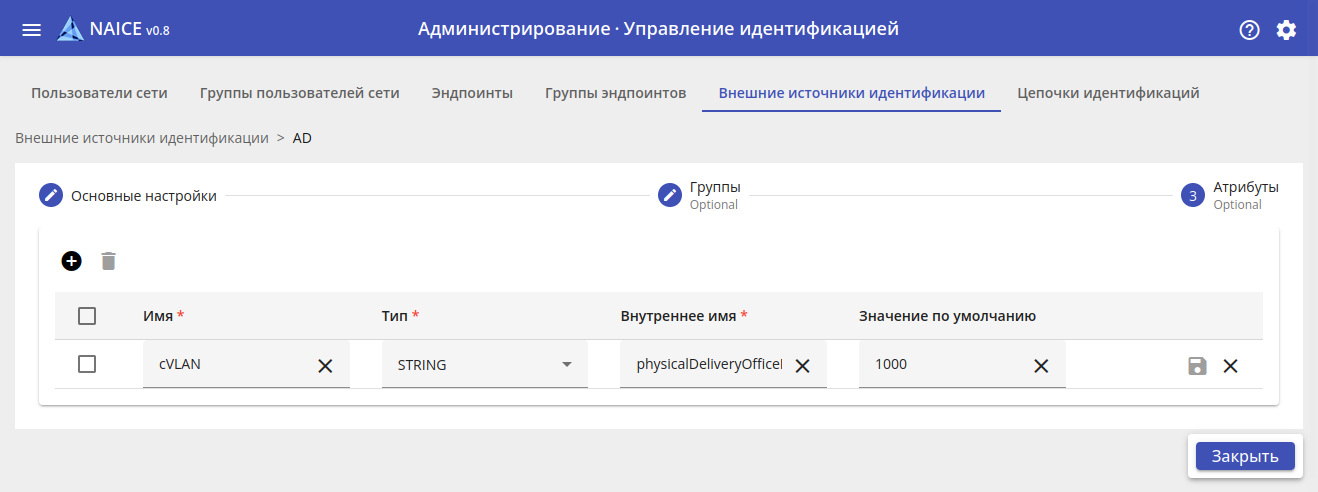Expand the STRING type dropdown

(x=567, y=365)
